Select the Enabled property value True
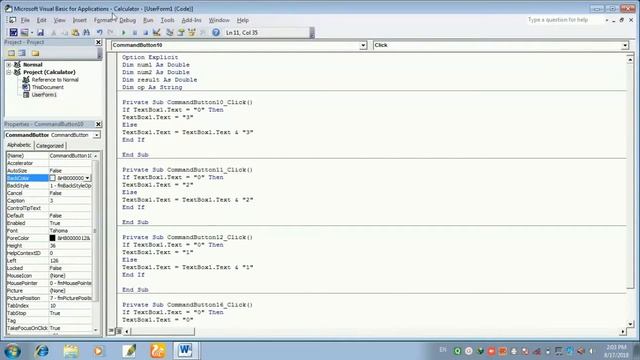Screen dimensions: 640x360 coord(70,223)
